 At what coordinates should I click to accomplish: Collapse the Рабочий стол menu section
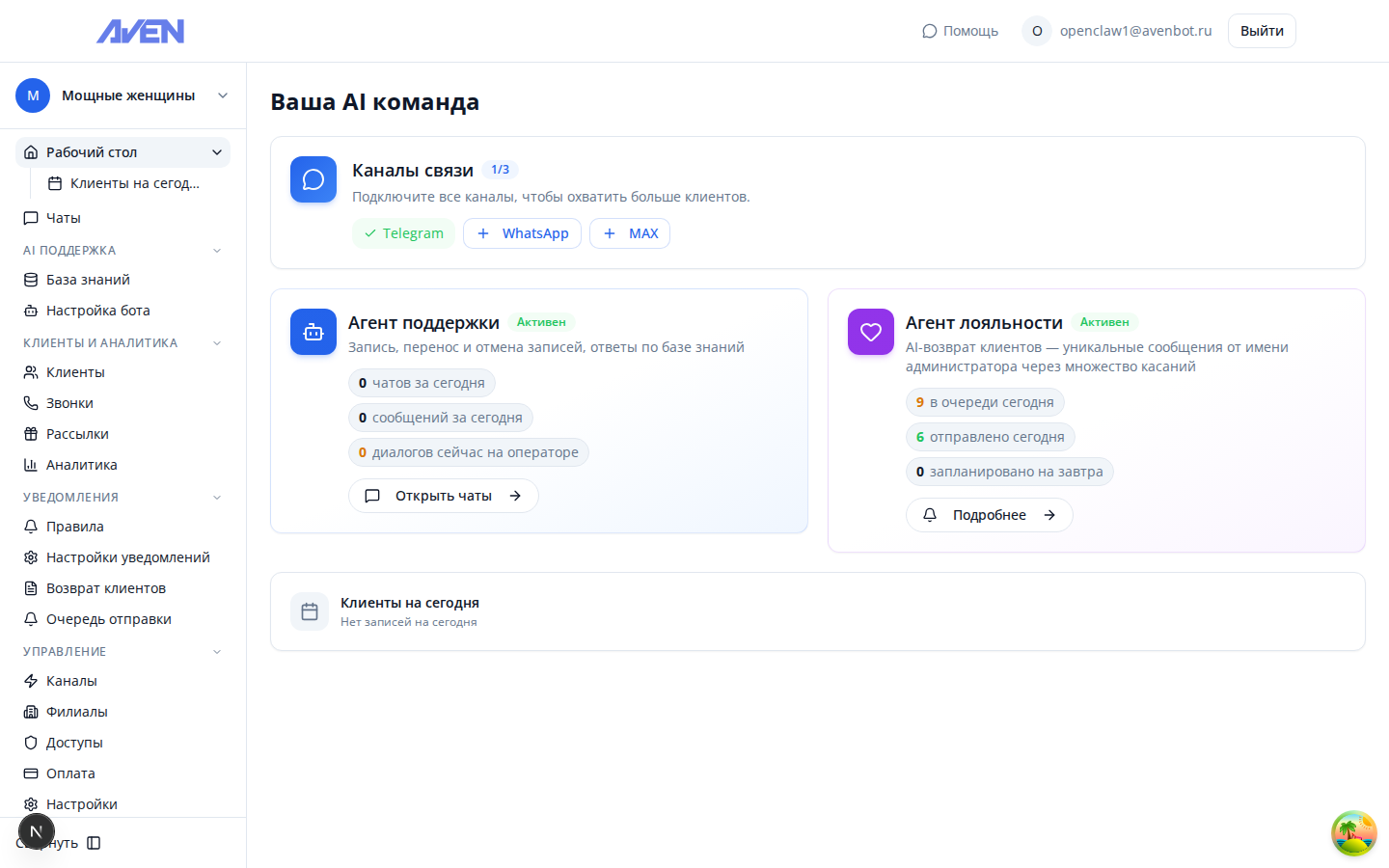pos(218,151)
